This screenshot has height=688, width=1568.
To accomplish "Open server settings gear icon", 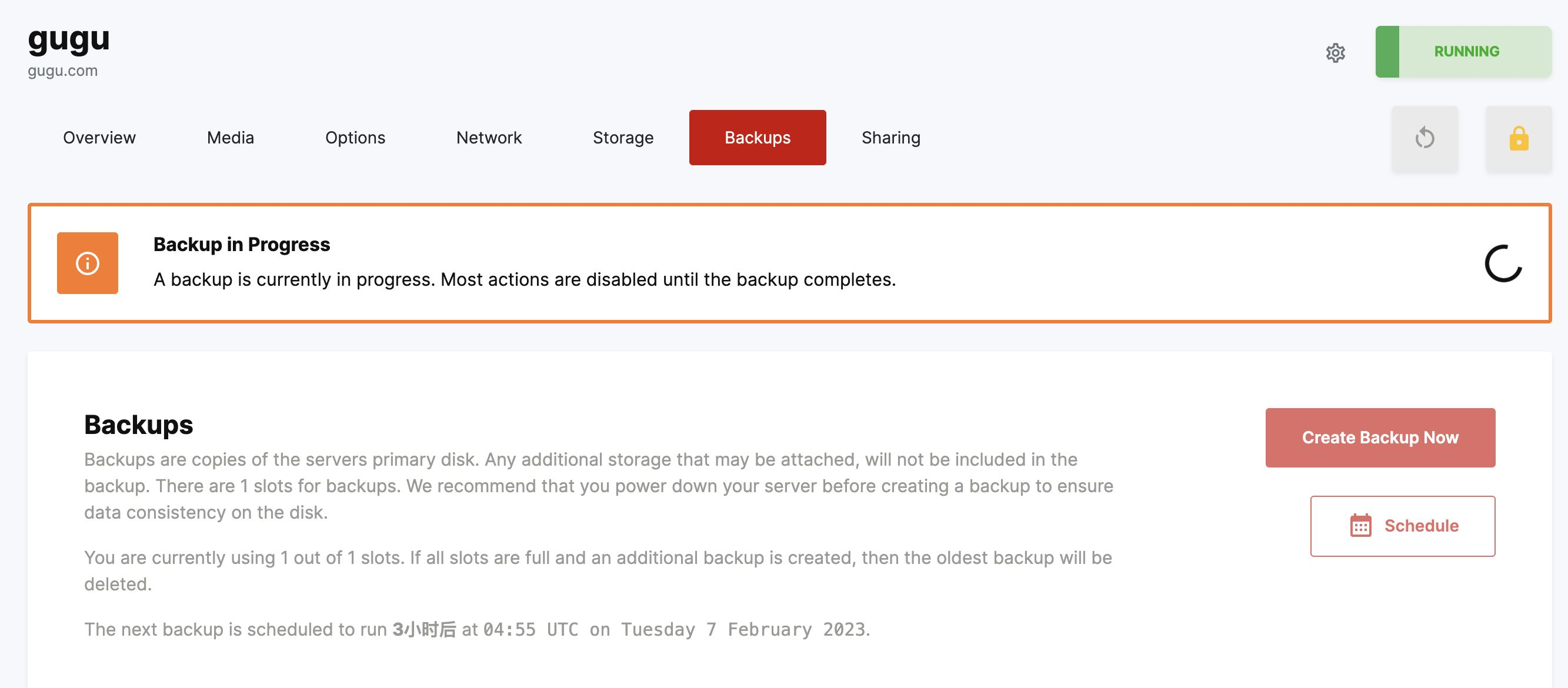I will (x=1336, y=53).
